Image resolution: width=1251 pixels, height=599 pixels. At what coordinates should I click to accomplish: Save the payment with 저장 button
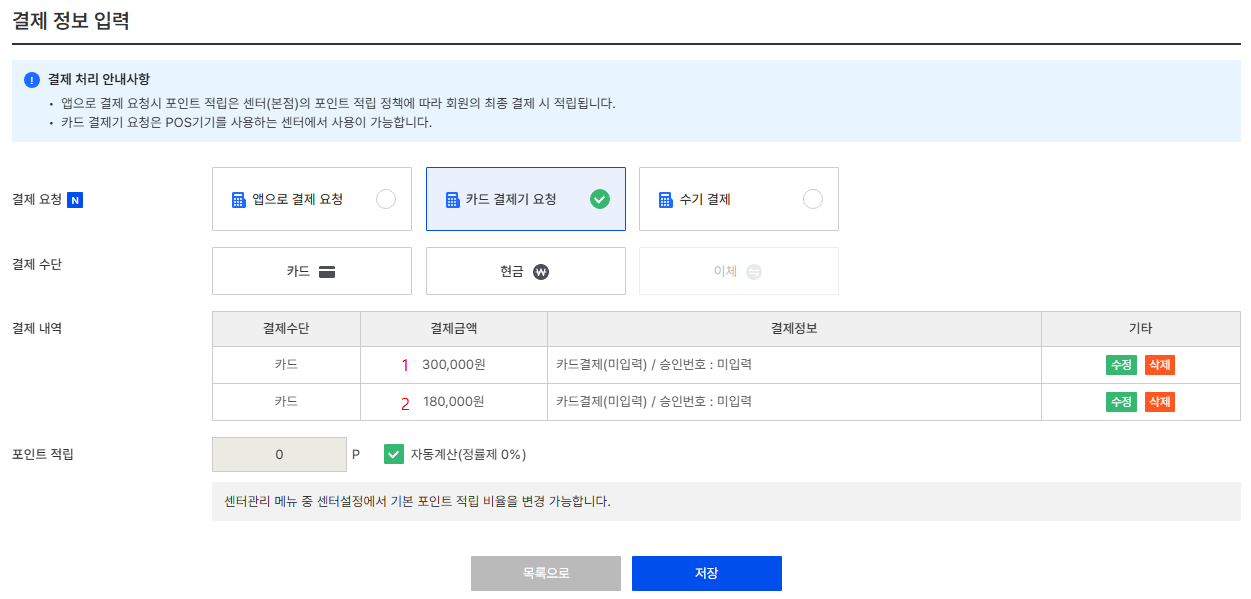pyautogui.click(x=707, y=574)
